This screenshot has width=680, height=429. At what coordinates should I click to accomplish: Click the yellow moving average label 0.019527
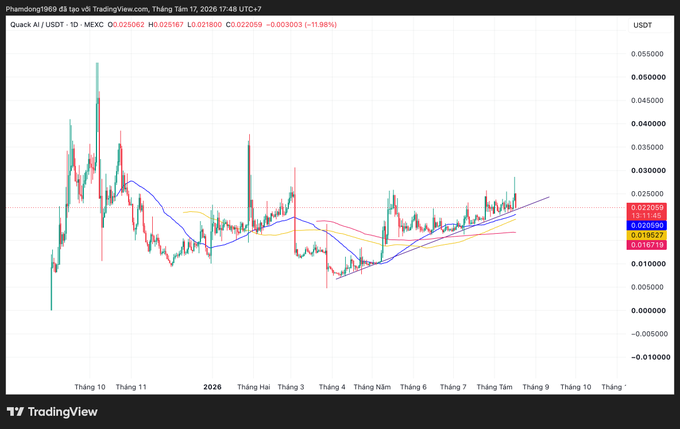coord(647,235)
